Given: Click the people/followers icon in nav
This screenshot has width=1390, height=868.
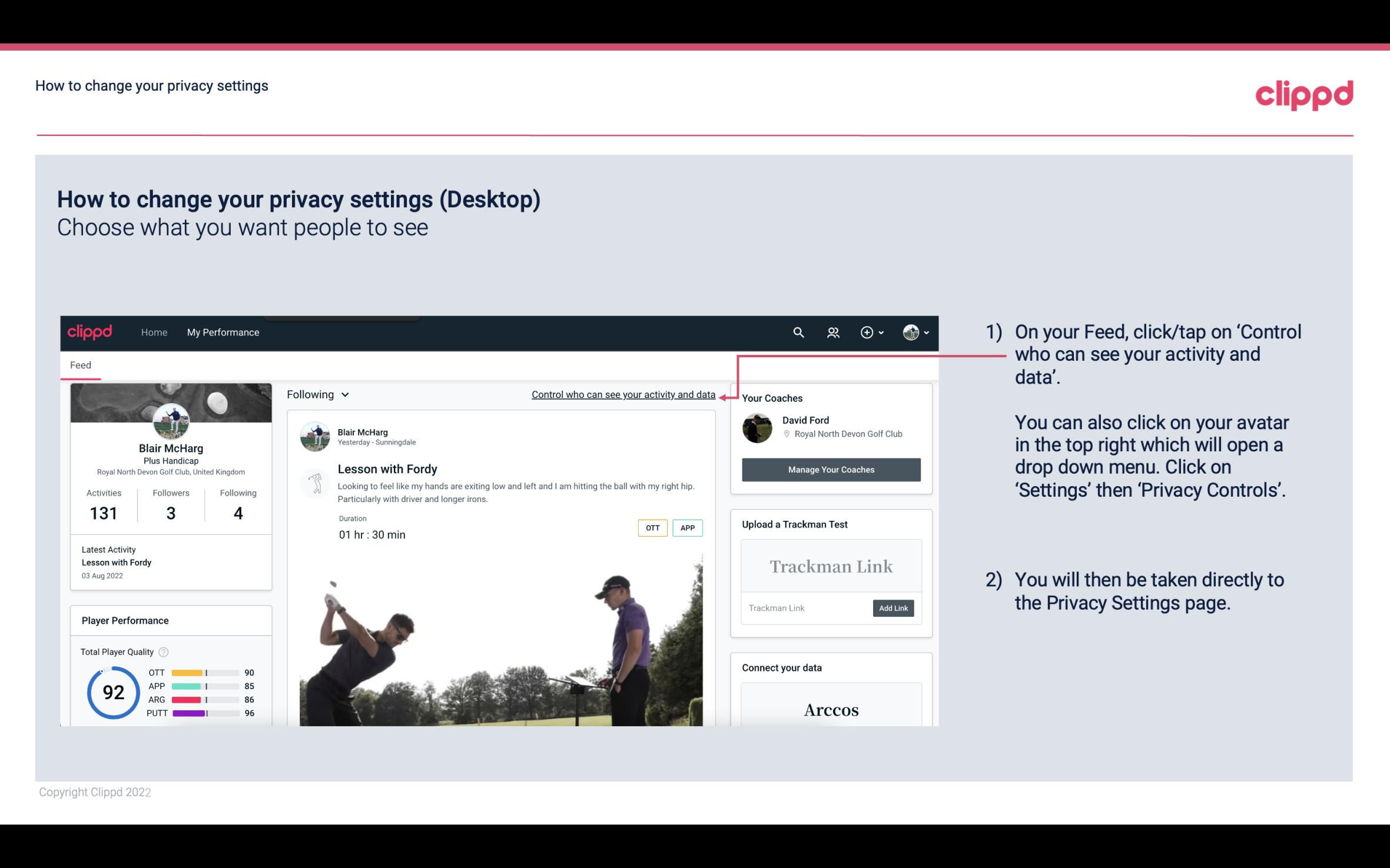Looking at the screenshot, I should [x=833, y=332].
